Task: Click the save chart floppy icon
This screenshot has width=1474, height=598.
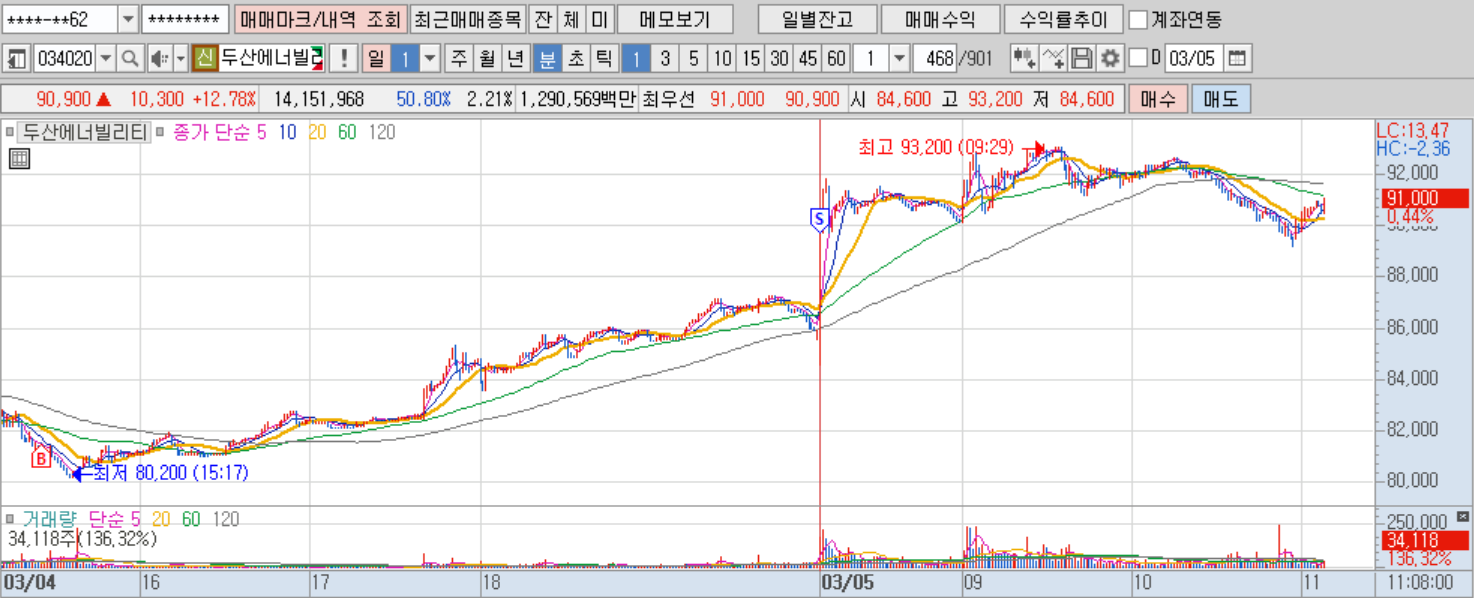Action: [1081, 58]
